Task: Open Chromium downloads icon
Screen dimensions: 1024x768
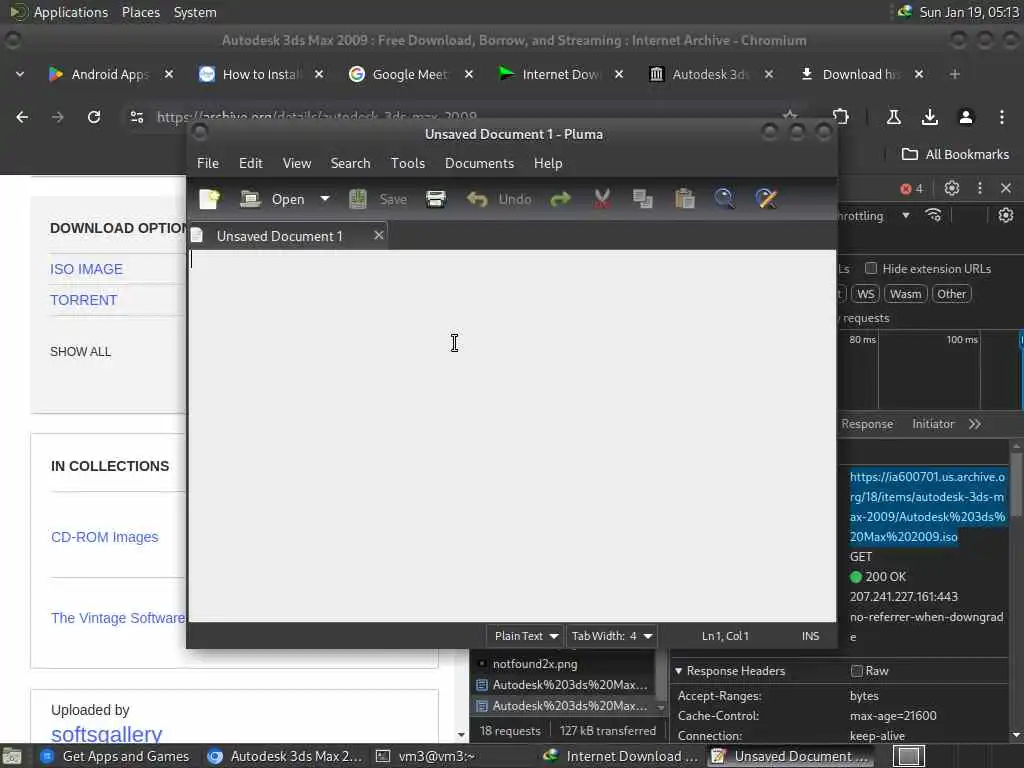Action: coord(929,117)
